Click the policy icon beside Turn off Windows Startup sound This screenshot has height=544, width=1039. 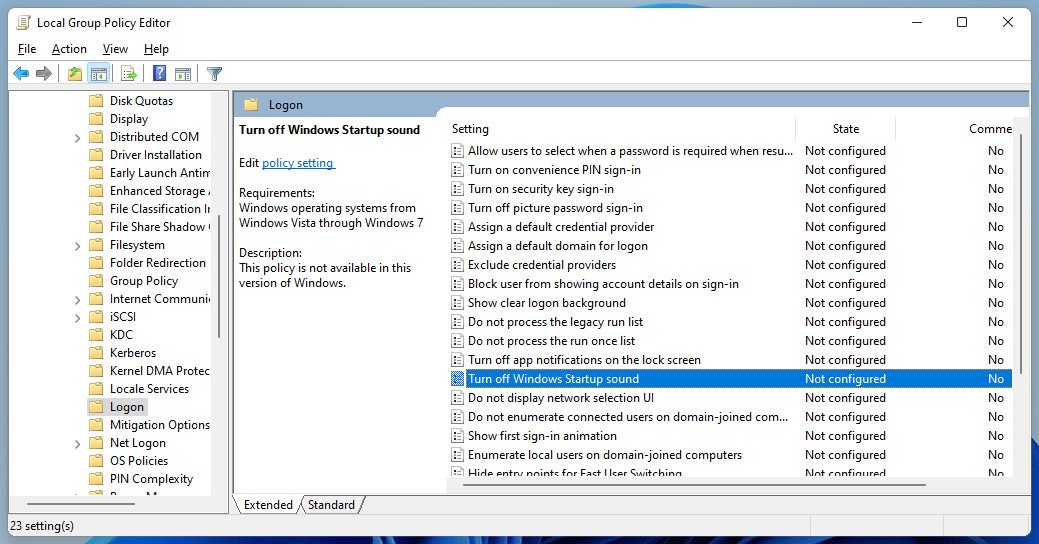point(457,379)
